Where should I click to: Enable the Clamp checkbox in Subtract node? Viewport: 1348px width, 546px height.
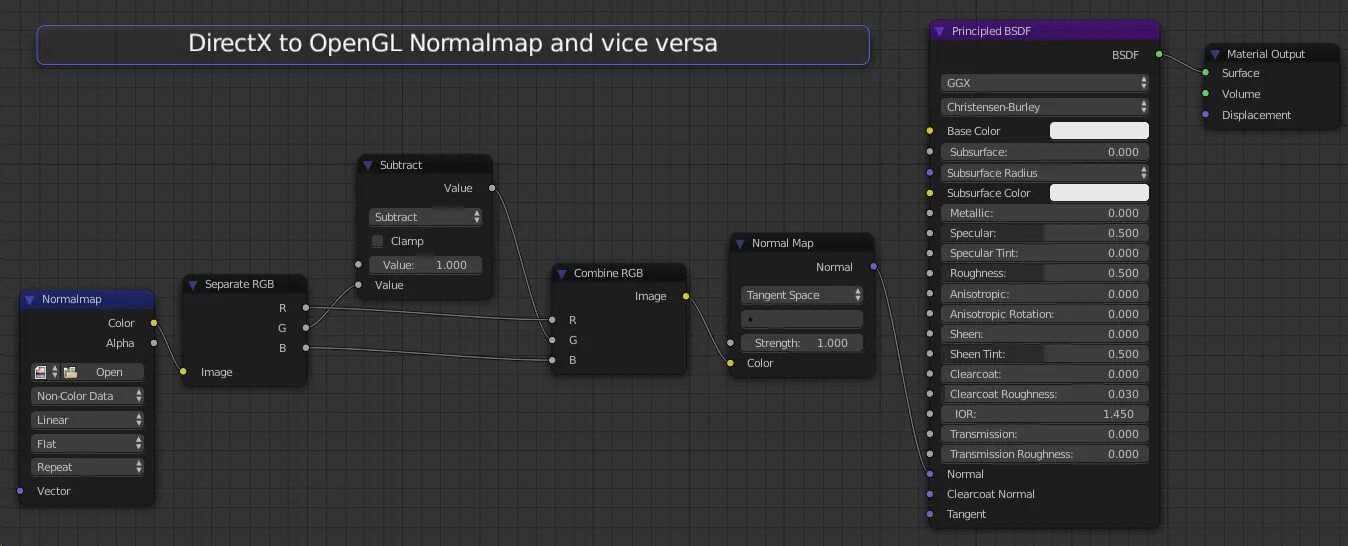[378, 241]
